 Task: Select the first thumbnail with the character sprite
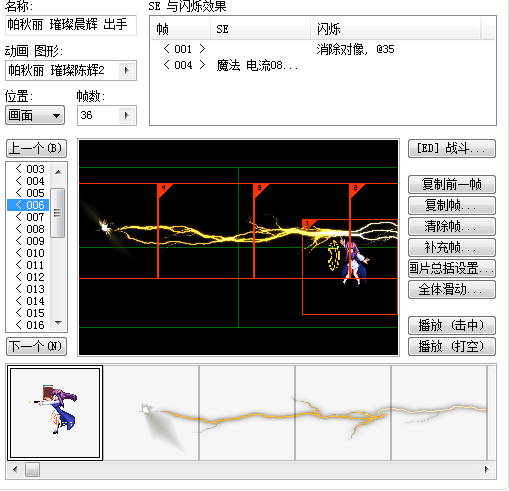55,413
